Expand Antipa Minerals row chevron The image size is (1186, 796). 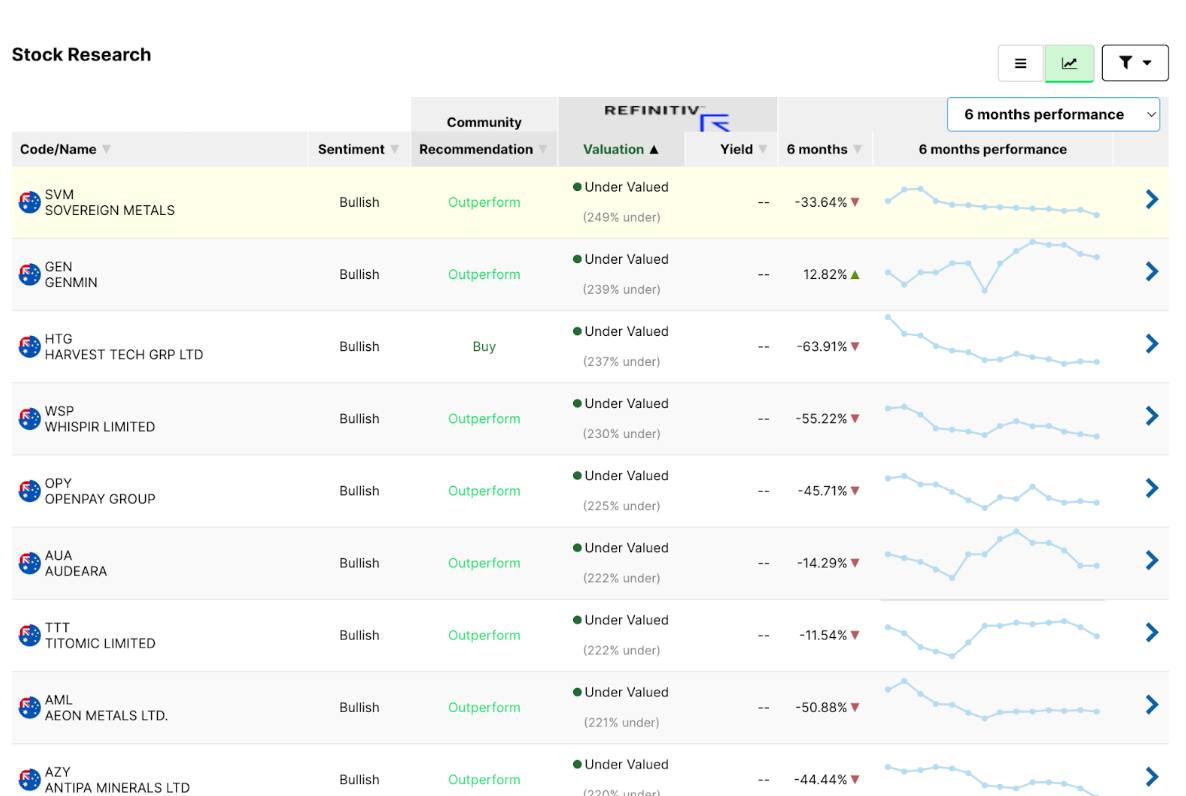pyautogui.click(x=1152, y=777)
